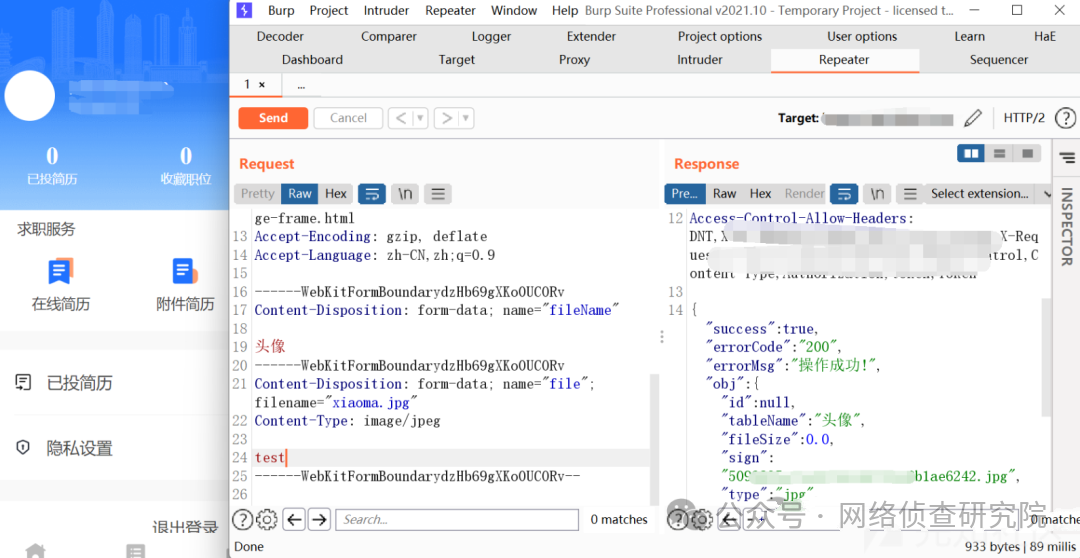Click the 附件简历 attachment resume icon

click(x=185, y=271)
